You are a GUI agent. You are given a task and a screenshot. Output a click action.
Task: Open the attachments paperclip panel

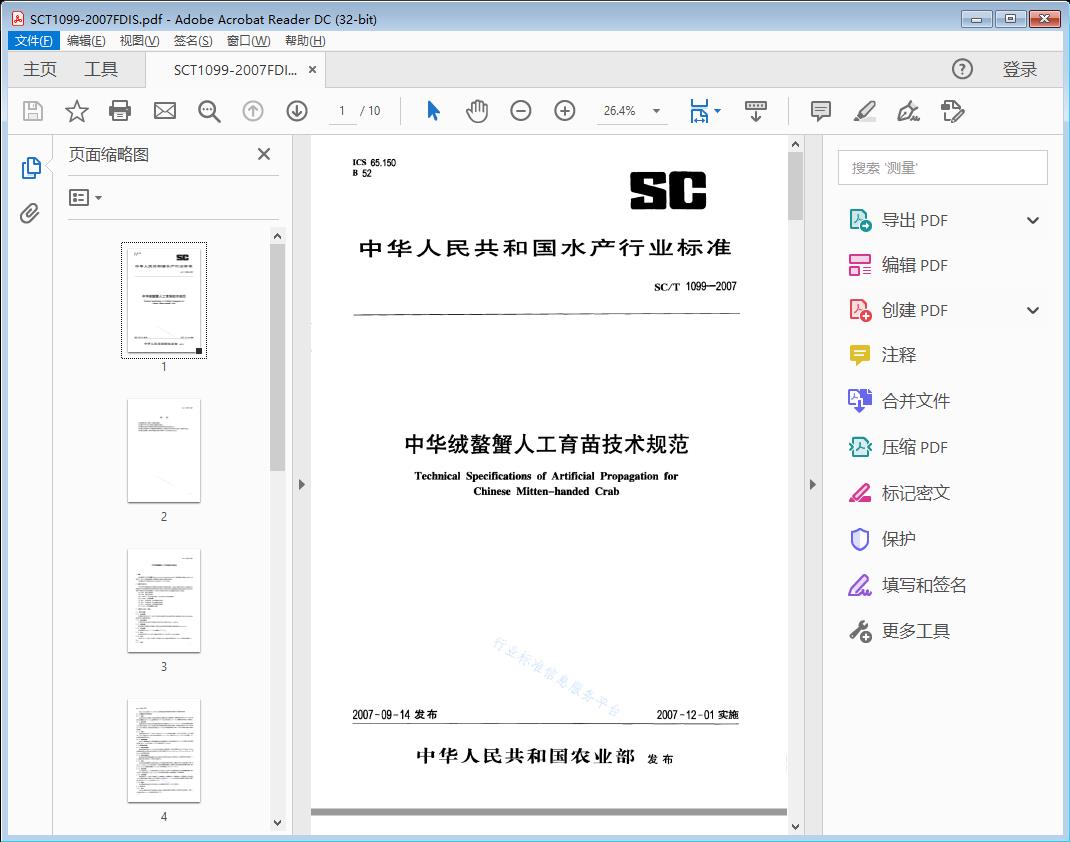pyautogui.click(x=30, y=213)
